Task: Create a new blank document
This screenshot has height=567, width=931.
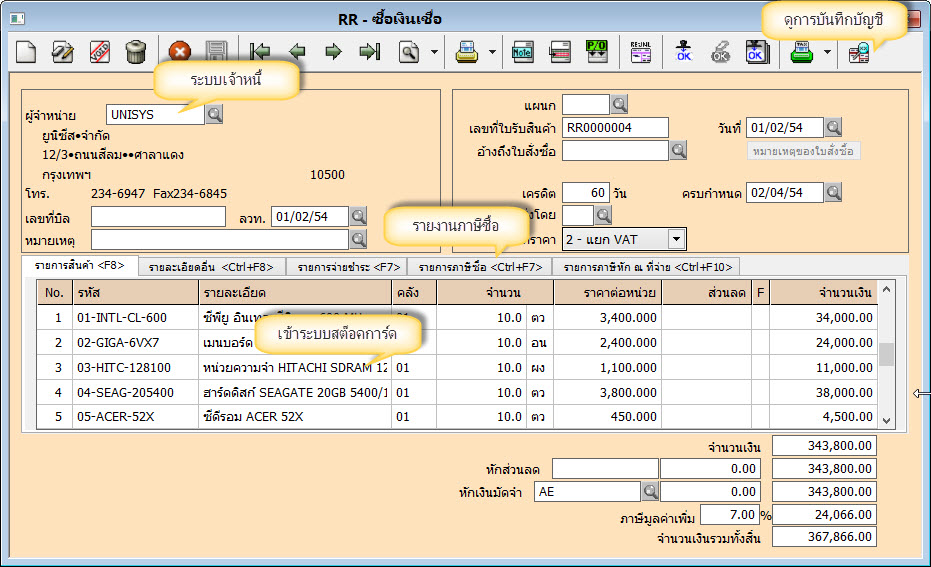Action: point(26,52)
